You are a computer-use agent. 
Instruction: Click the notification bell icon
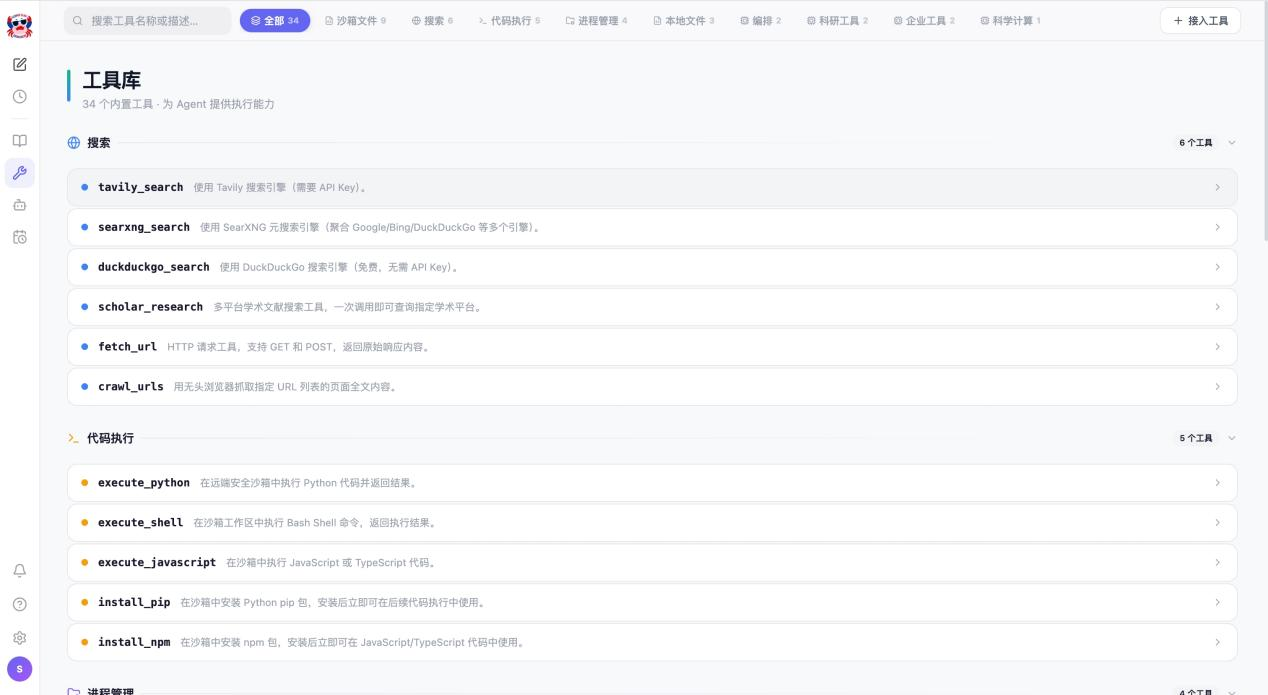19,571
